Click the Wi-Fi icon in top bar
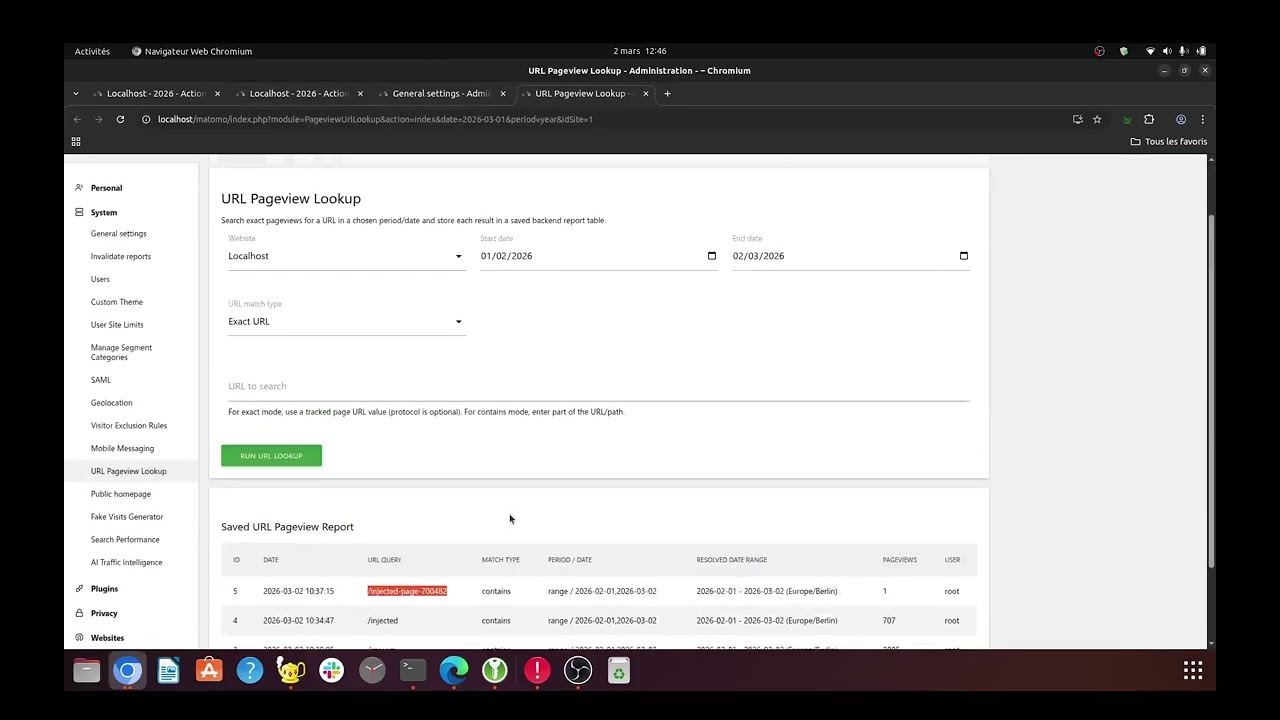 [1150, 51]
